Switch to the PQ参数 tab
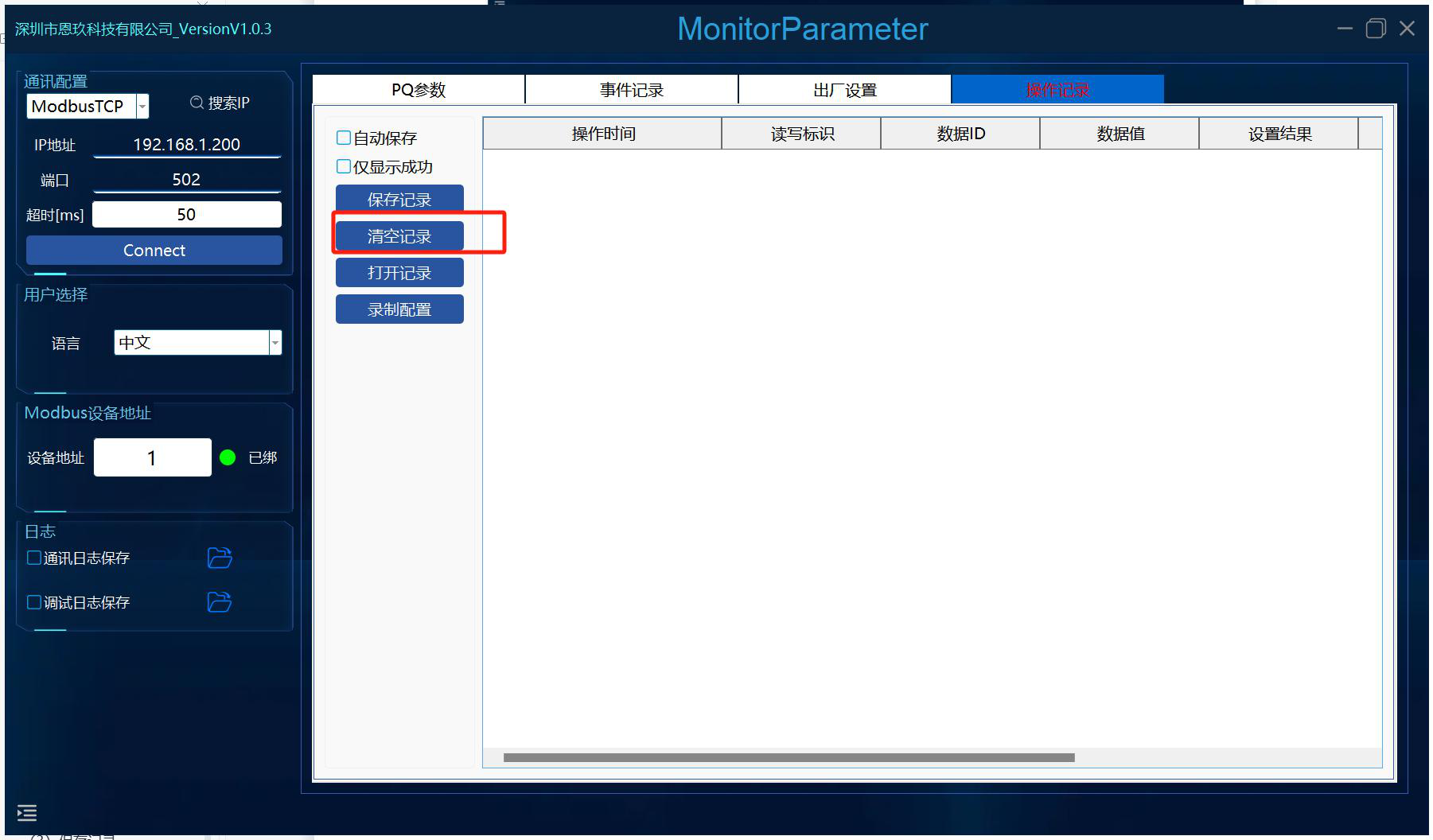 point(419,90)
